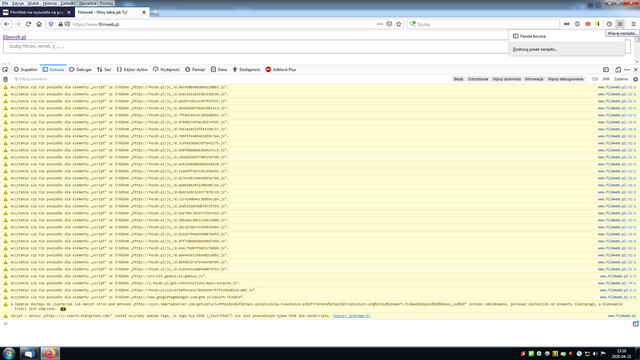
Task: Open the Więcej narzędzi overflow chevron
Action: (x=620, y=24)
